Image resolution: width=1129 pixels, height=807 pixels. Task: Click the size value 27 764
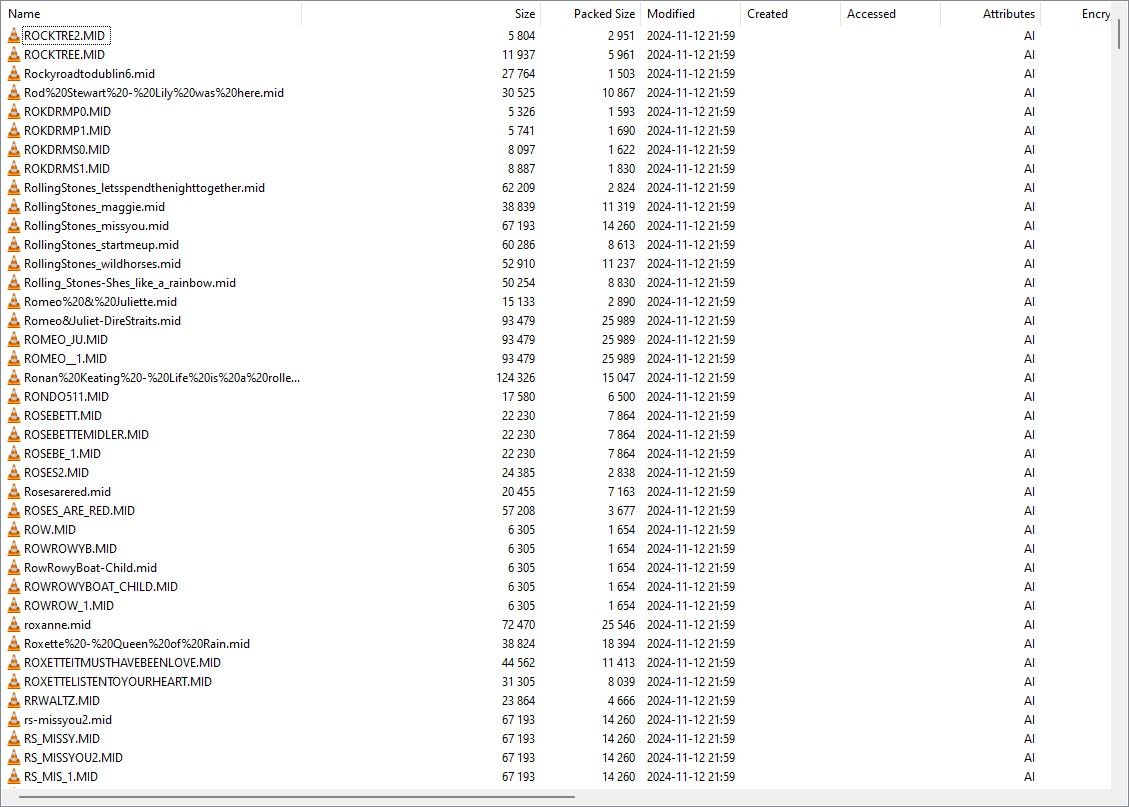[518, 73]
